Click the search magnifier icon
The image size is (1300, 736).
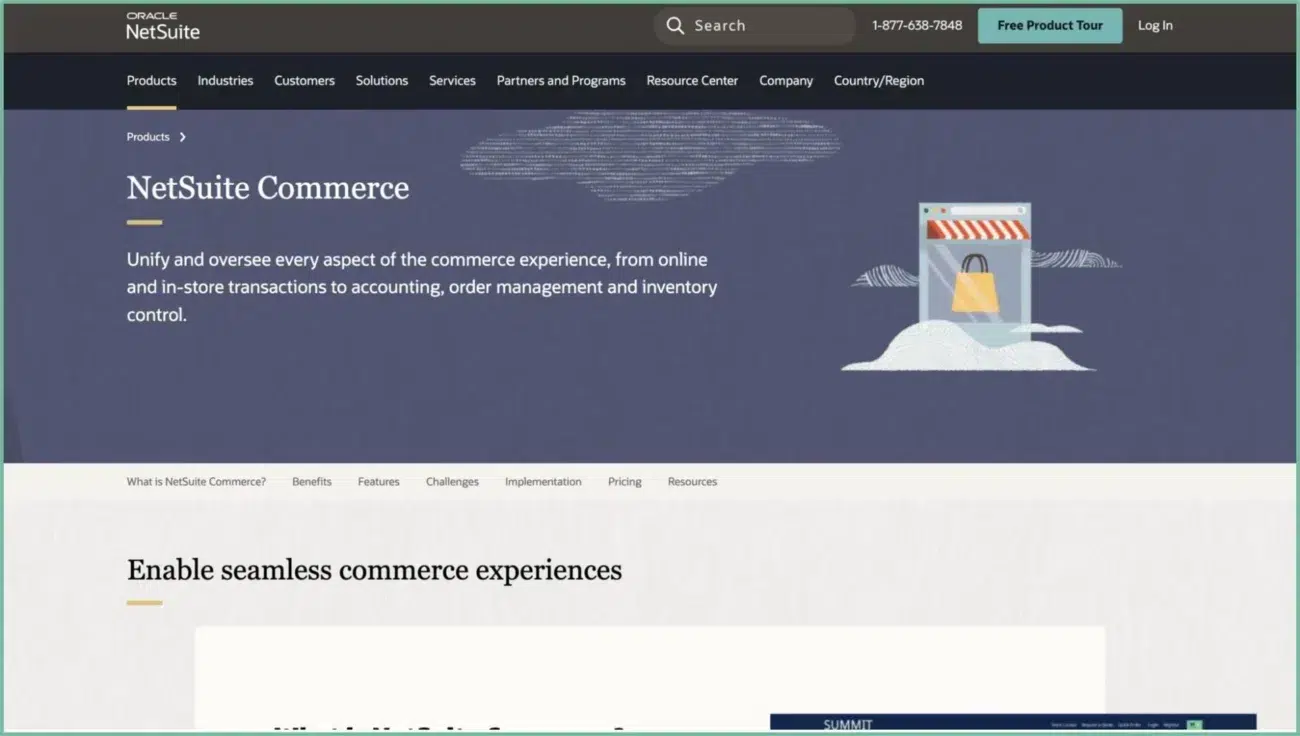point(675,25)
